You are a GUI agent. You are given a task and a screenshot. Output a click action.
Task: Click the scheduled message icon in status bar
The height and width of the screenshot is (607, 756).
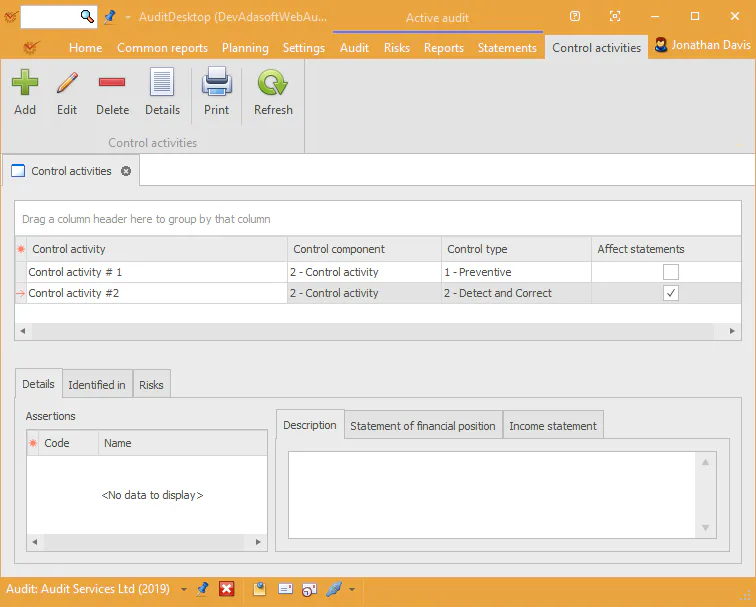309,589
